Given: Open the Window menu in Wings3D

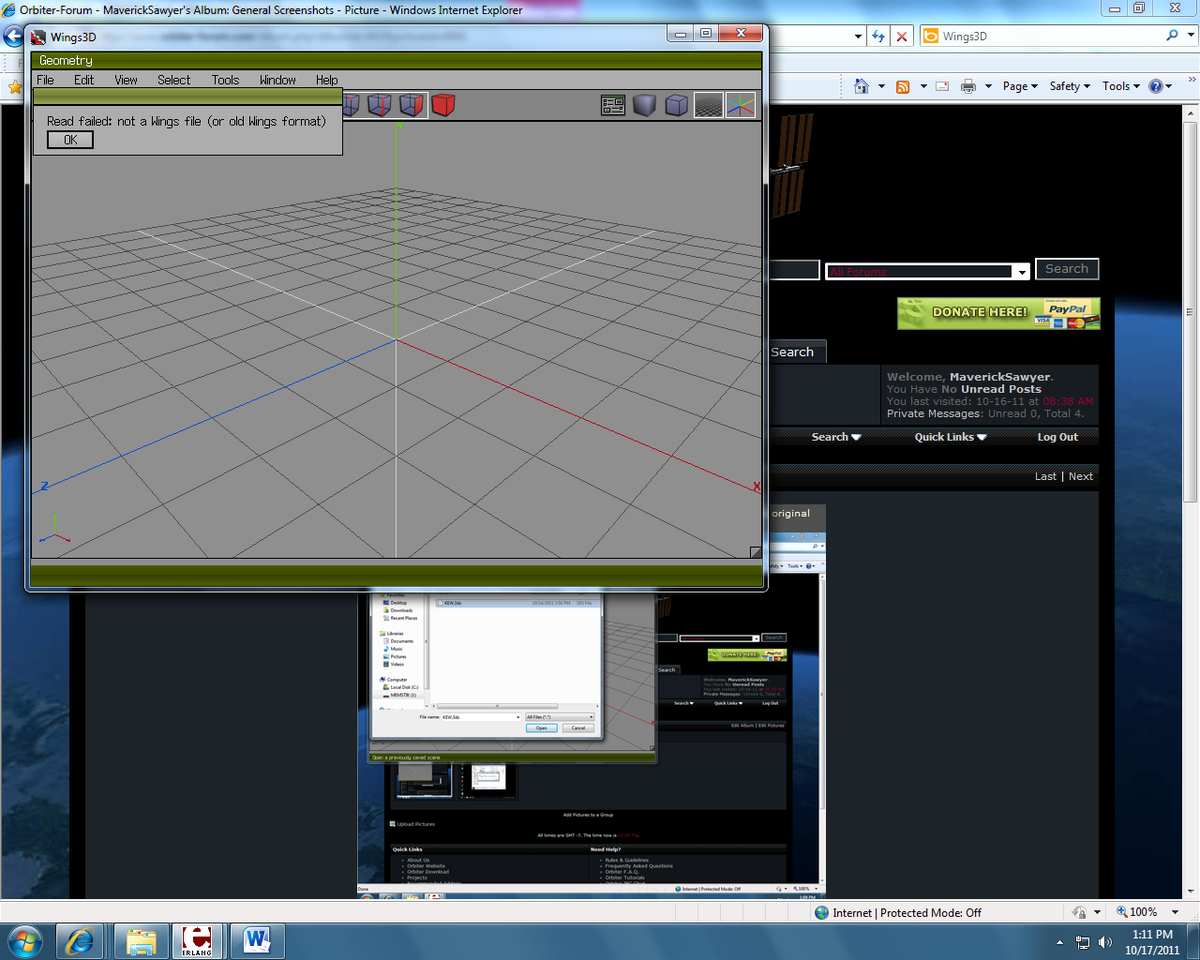Looking at the screenshot, I should pos(277,80).
